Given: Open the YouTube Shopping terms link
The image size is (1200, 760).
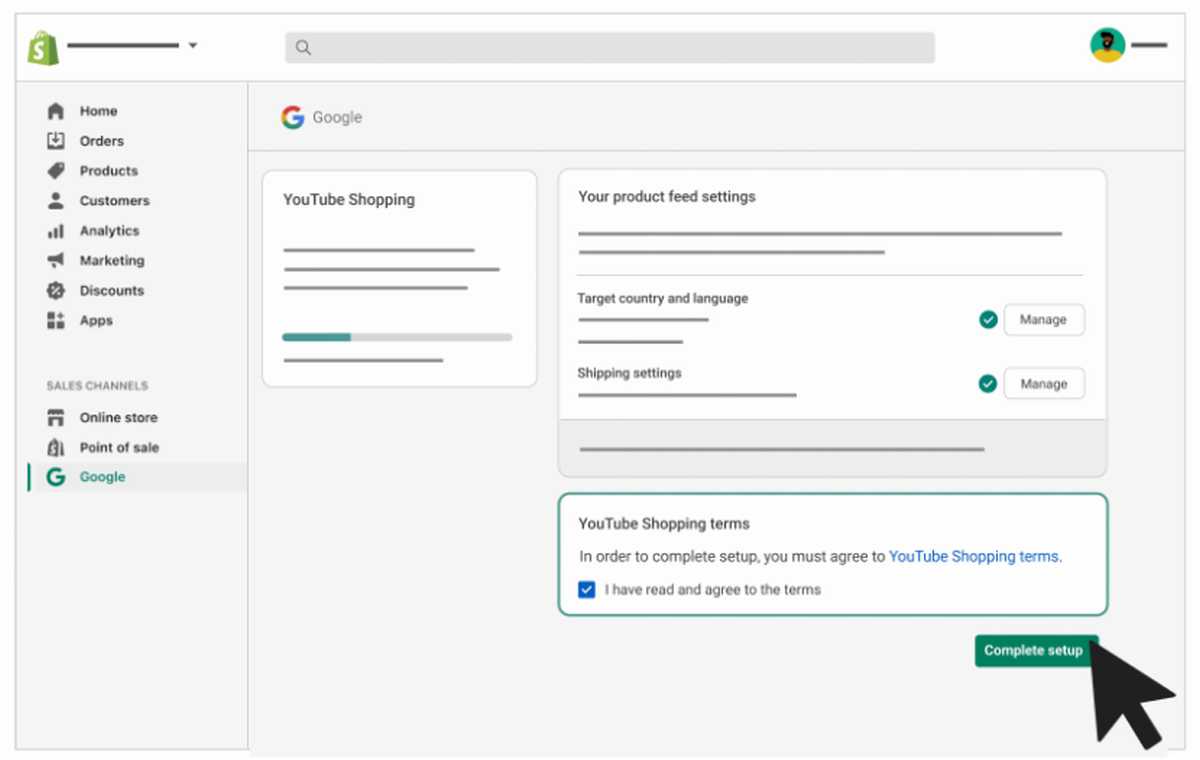Looking at the screenshot, I should [x=973, y=557].
